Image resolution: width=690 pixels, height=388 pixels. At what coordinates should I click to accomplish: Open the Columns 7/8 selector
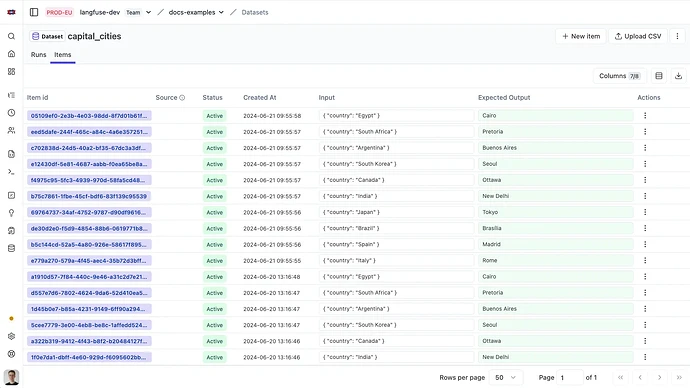coord(619,76)
